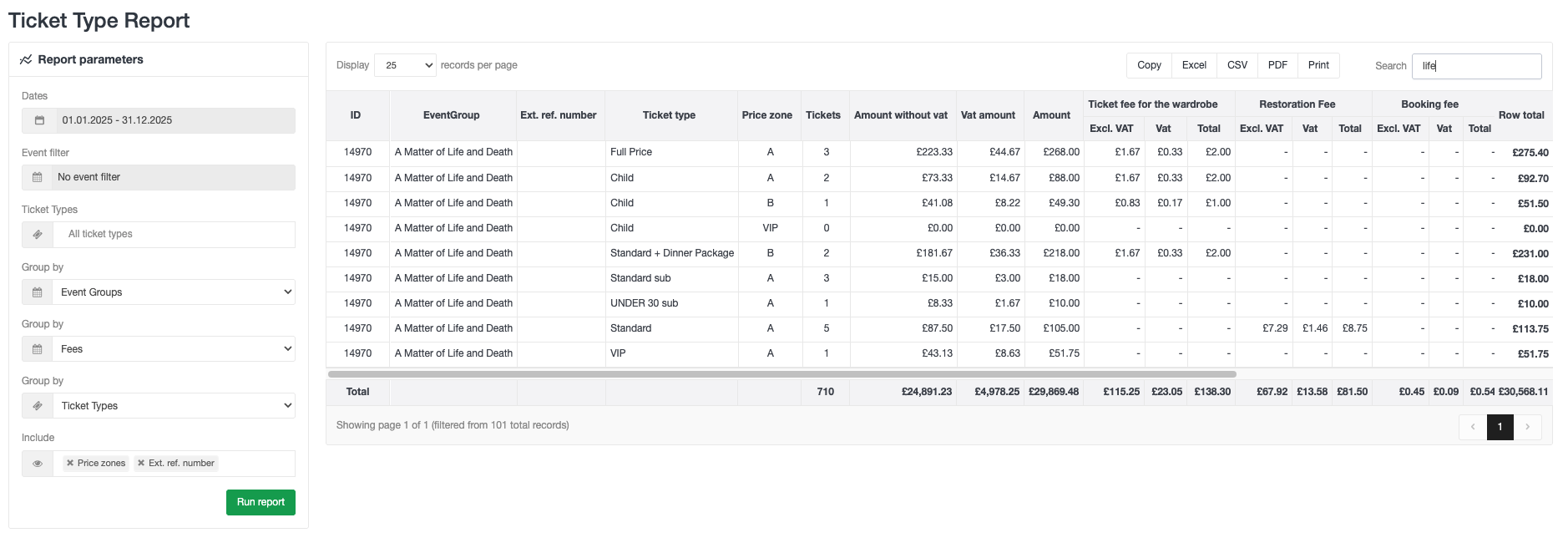The width and height of the screenshot is (1568, 543).
Task: Open the Fees group-by dropdown
Action: pyautogui.click(x=175, y=349)
